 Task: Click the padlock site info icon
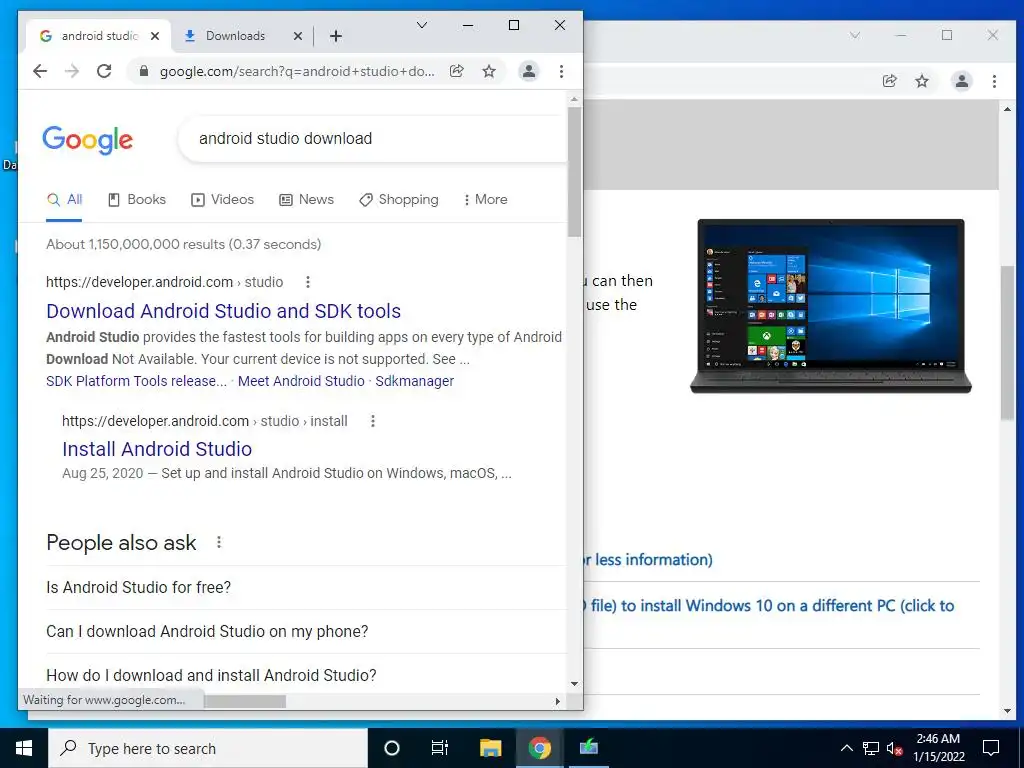[144, 71]
